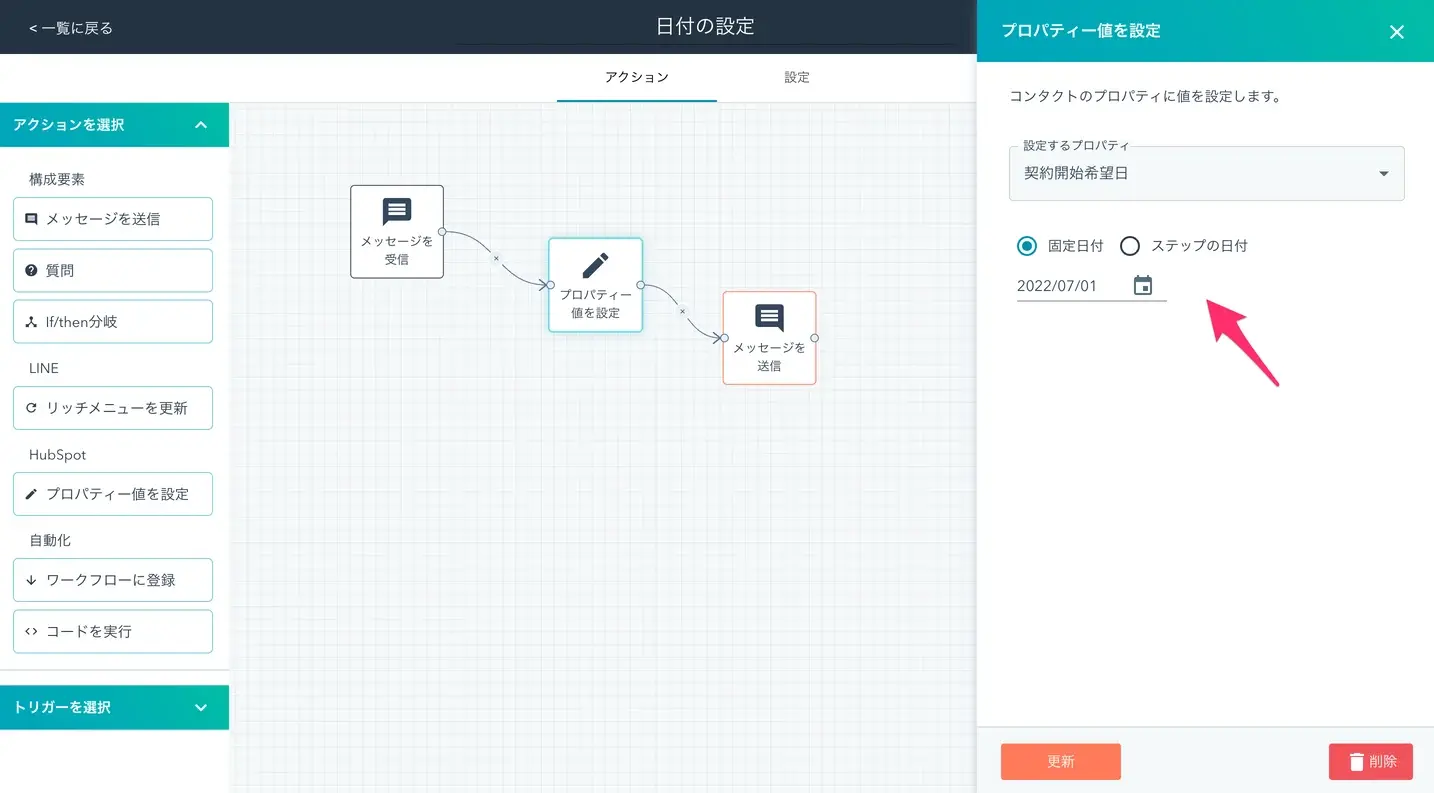Open the 設定するプロパティ dropdown
1434x793 pixels.
(x=1206, y=173)
